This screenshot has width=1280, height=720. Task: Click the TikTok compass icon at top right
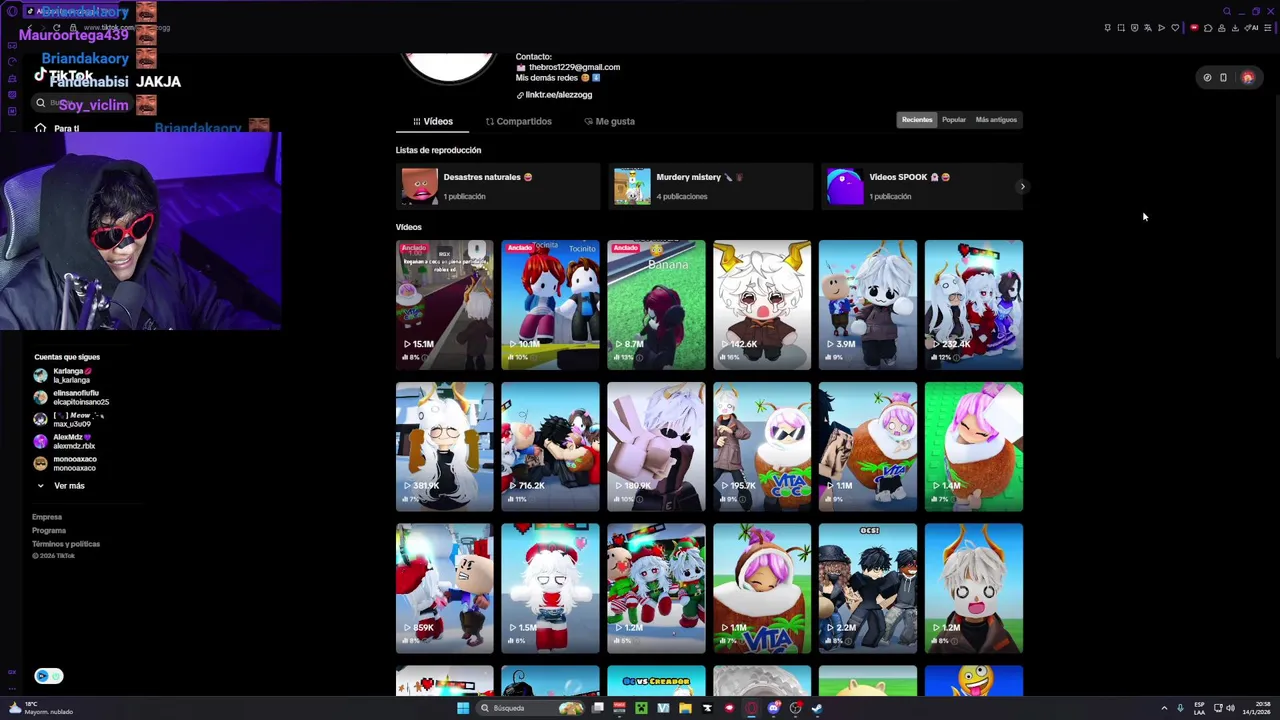1207,77
